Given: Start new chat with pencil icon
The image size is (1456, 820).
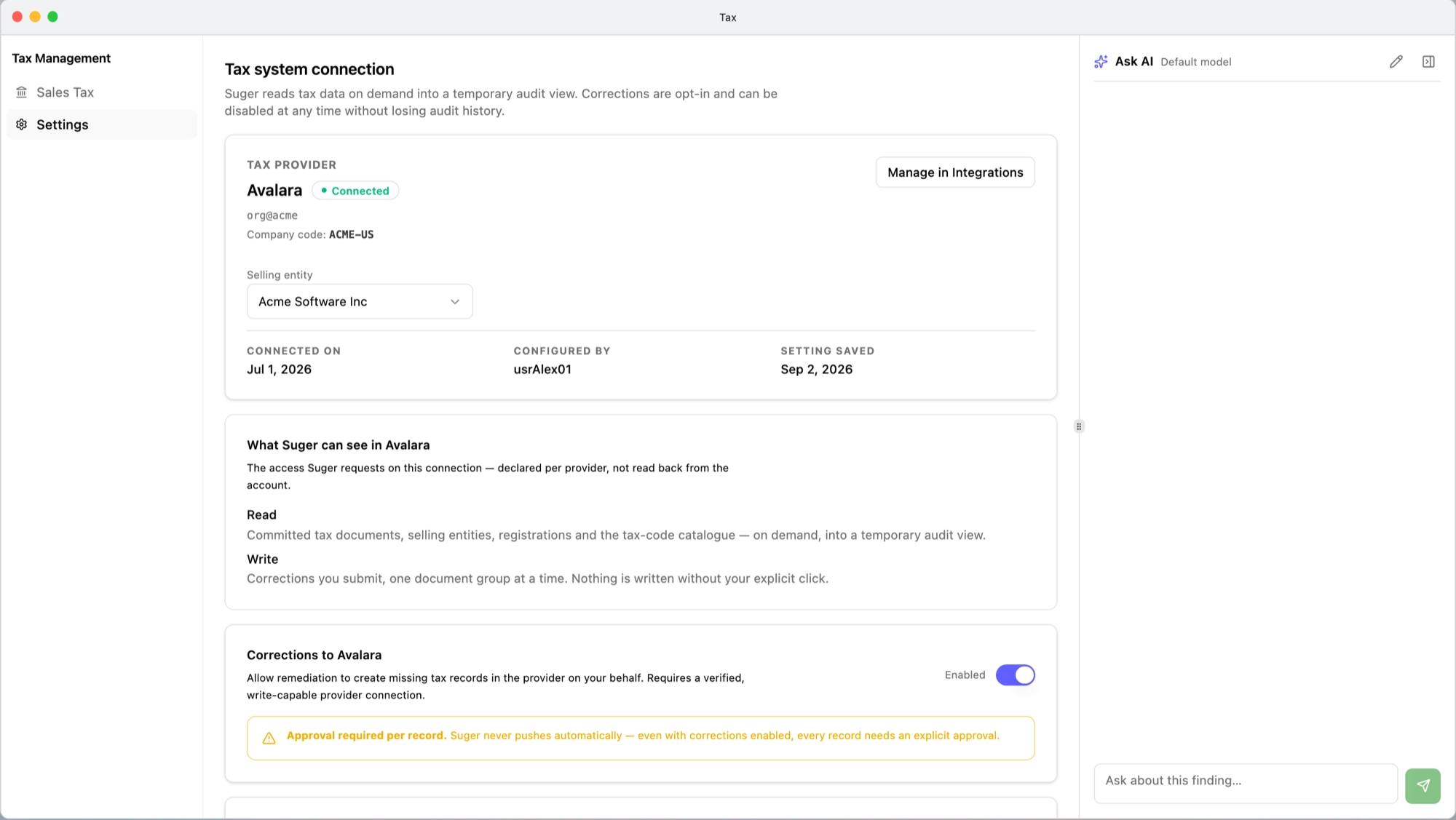Looking at the screenshot, I should pos(1396,62).
